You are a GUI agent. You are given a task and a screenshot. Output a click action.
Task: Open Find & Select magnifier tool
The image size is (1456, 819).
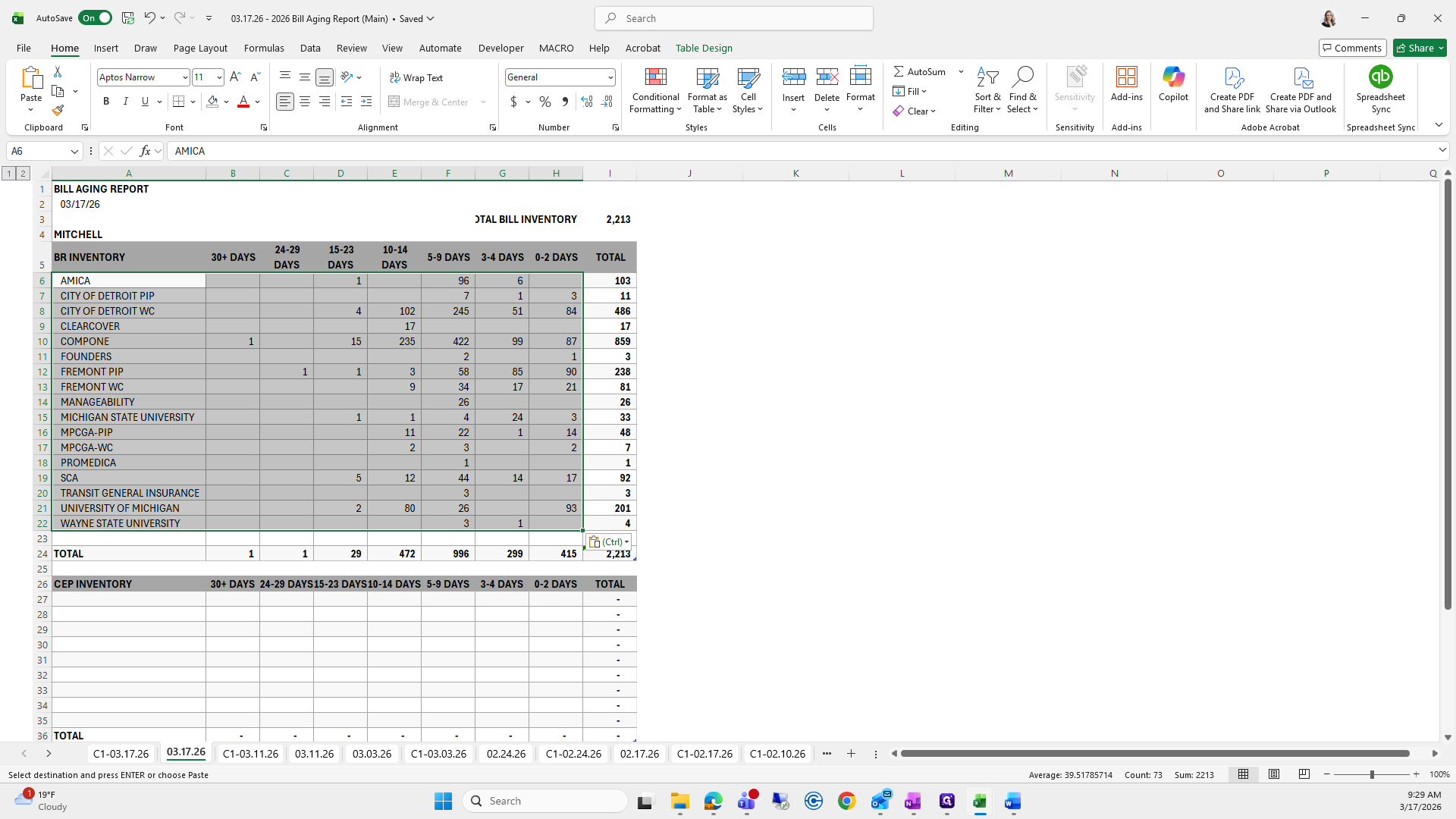[x=1021, y=77]
